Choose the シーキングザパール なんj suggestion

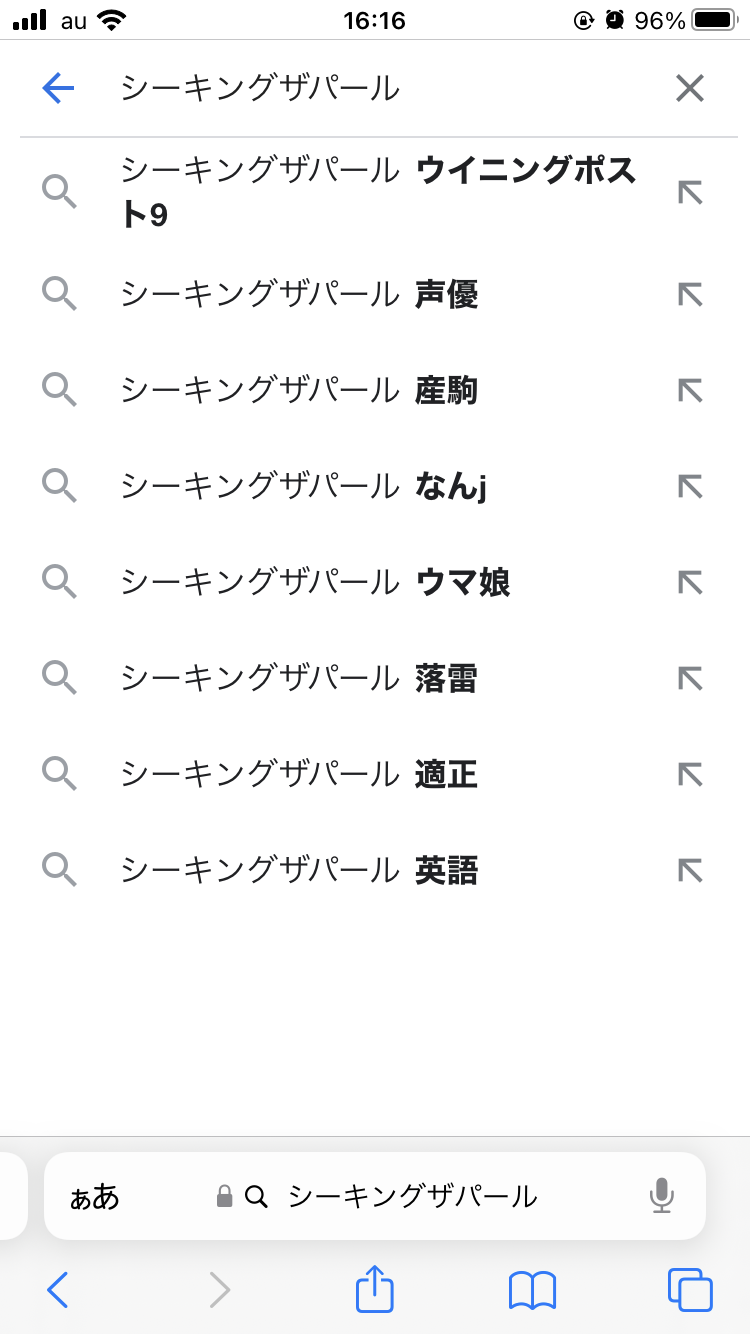(x=302, y=486)
